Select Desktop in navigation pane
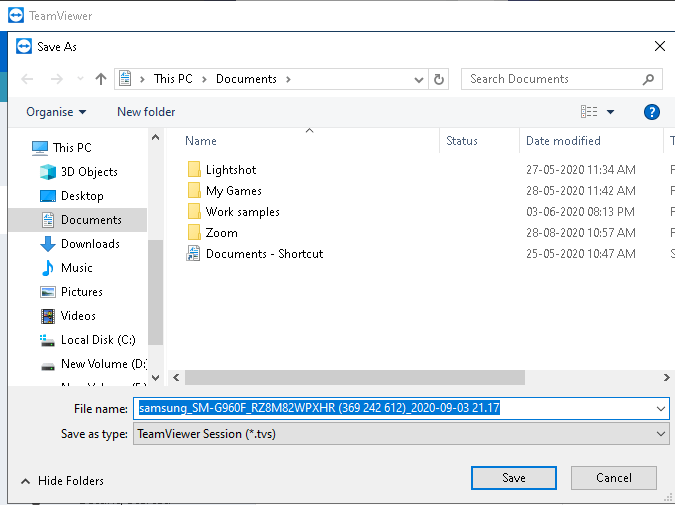Viewport: 675px width, 505px height. coord(82,196)
